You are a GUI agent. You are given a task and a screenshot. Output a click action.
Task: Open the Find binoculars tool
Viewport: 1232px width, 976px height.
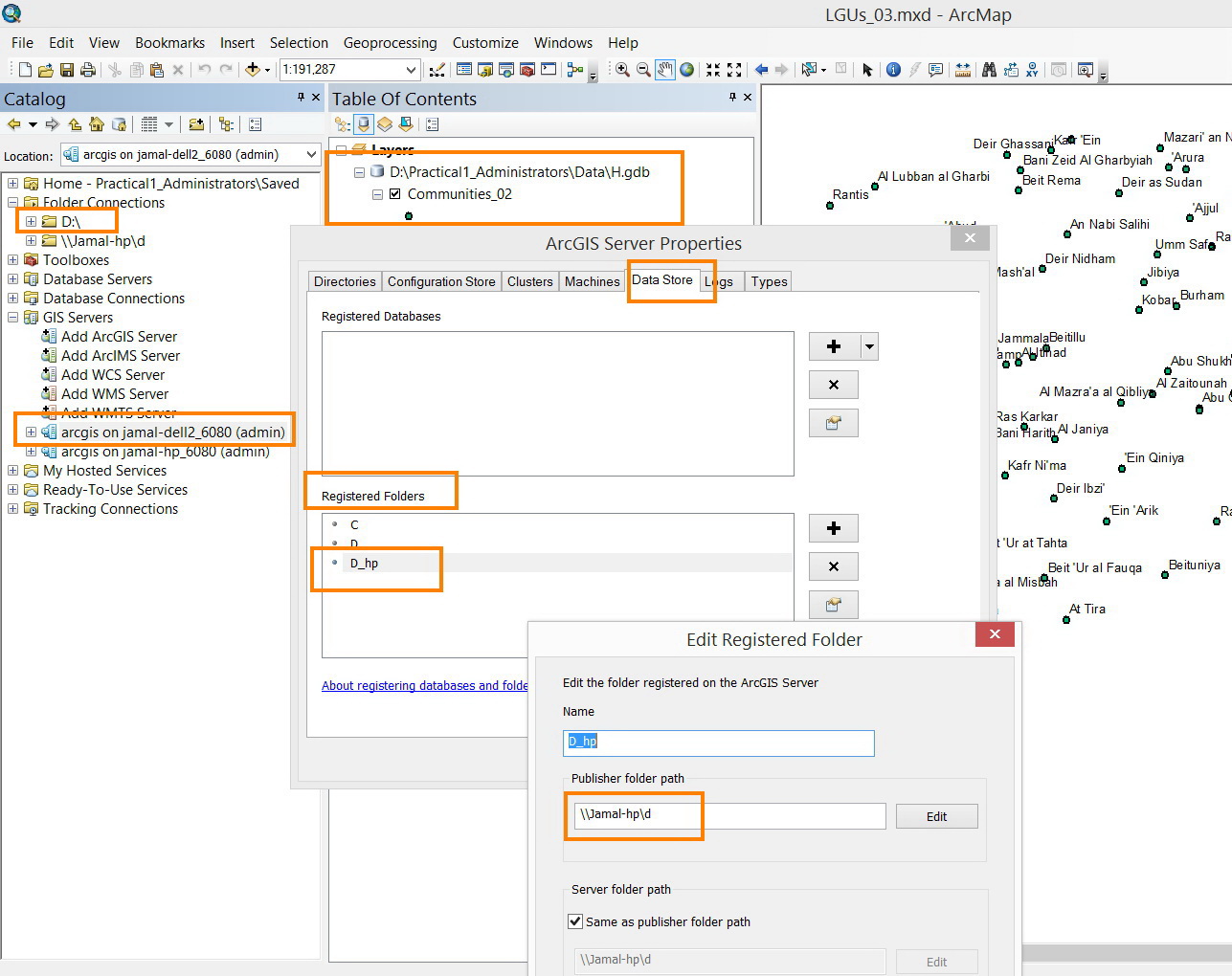tap(989, 70)
